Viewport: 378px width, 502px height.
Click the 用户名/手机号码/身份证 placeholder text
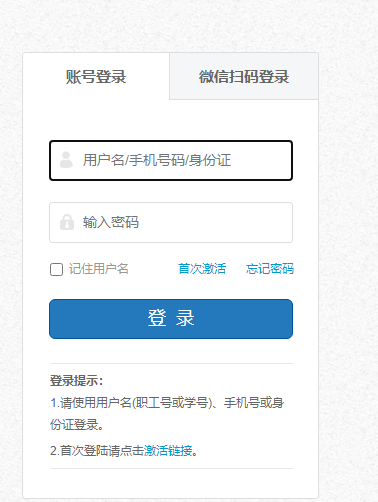point(157,160)
